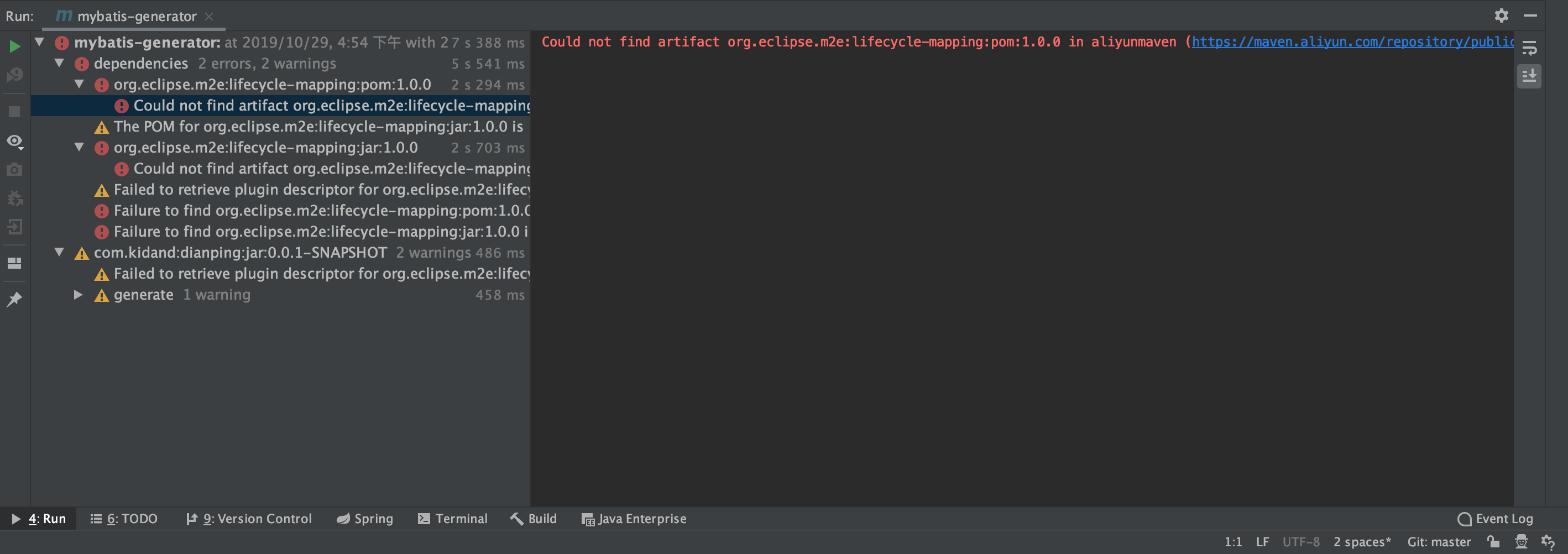The height and width of the screenshot is (554, 1568).
Task: Open Run panel gear settings
Action: tap(1501, 15)
